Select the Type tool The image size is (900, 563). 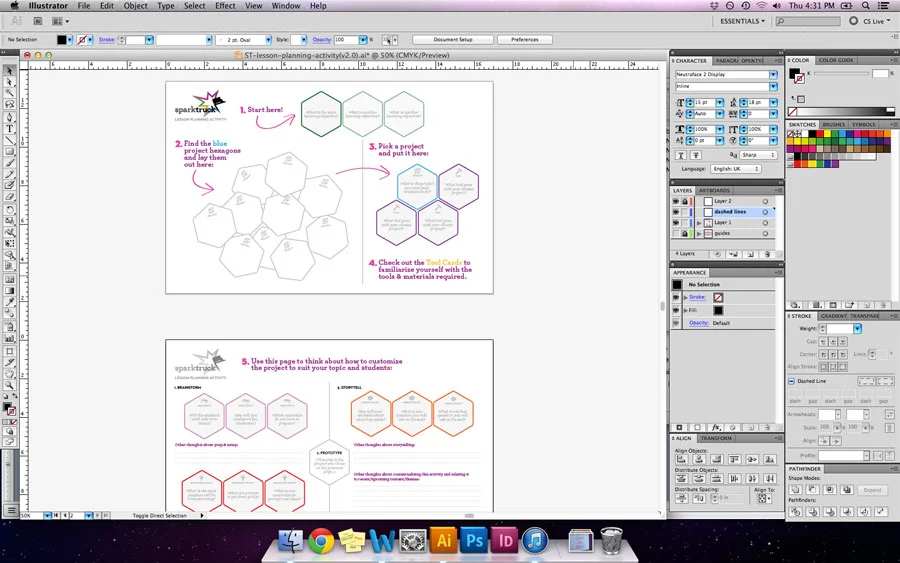(9, 129)
